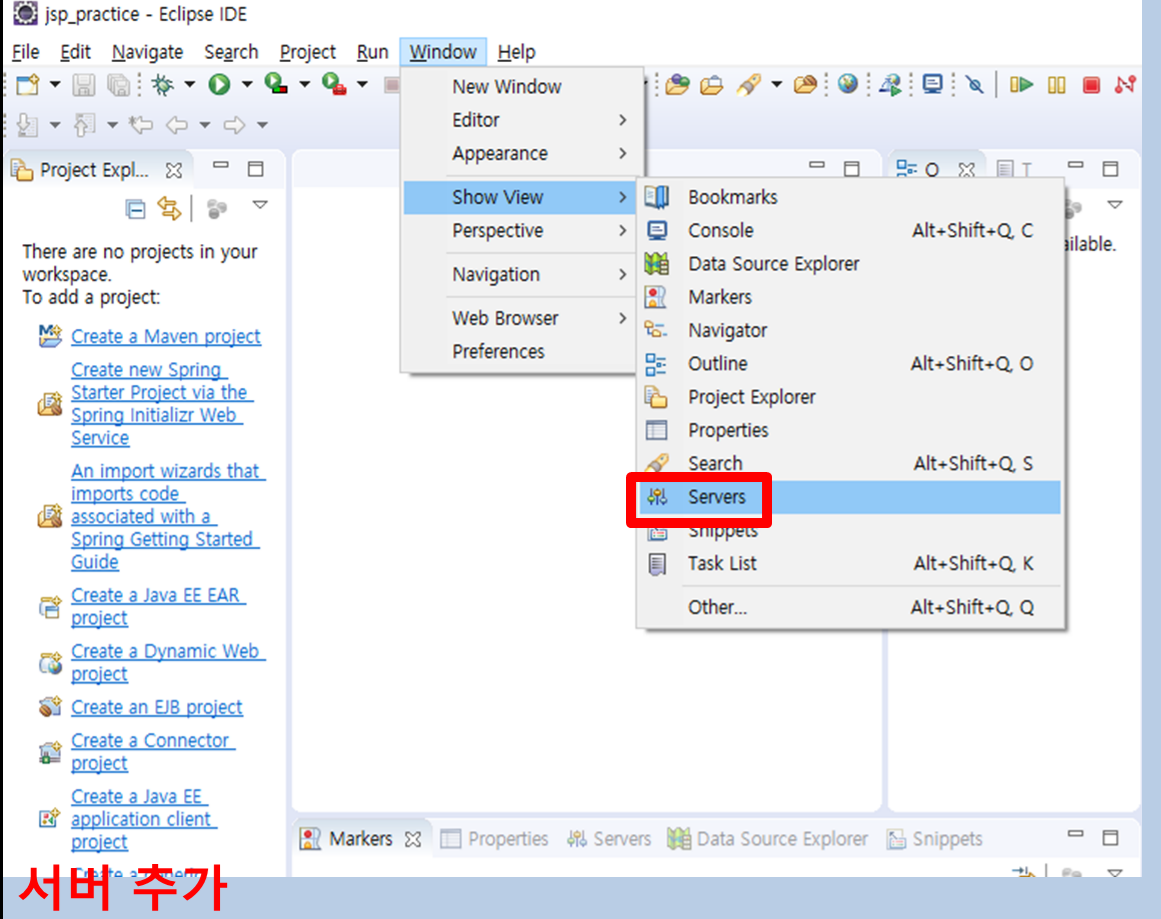Click Create a Connector project link
This screenshot has height=919, width=1161.
(153, 752)
